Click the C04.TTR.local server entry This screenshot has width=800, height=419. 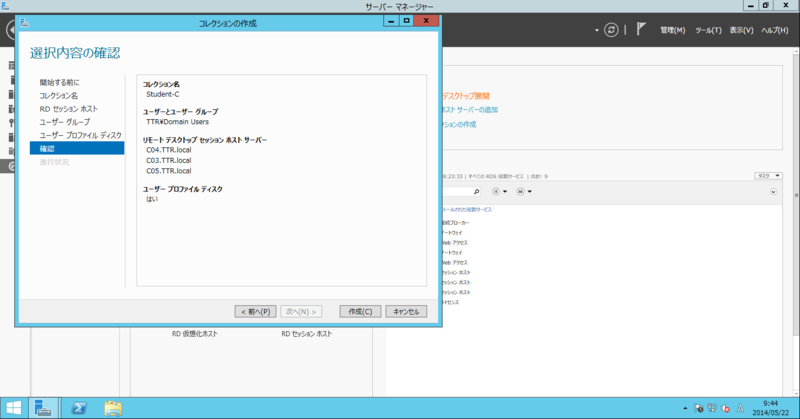click(169, 150)
